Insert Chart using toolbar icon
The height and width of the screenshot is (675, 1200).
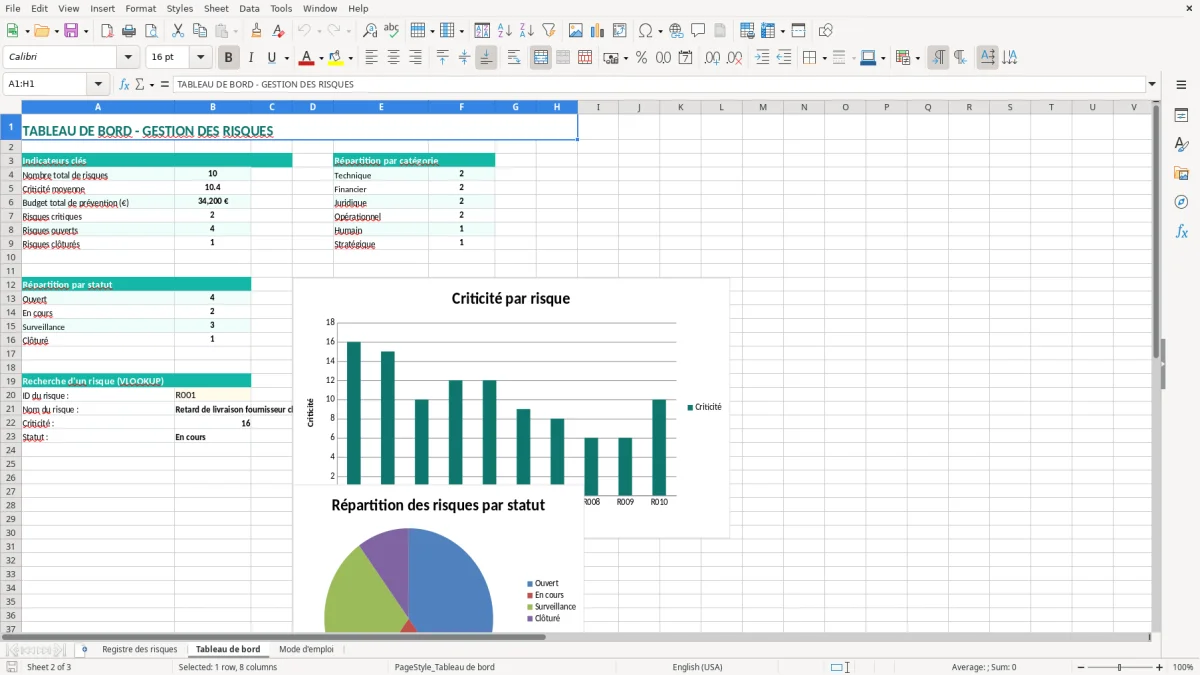tap(598, 31)
